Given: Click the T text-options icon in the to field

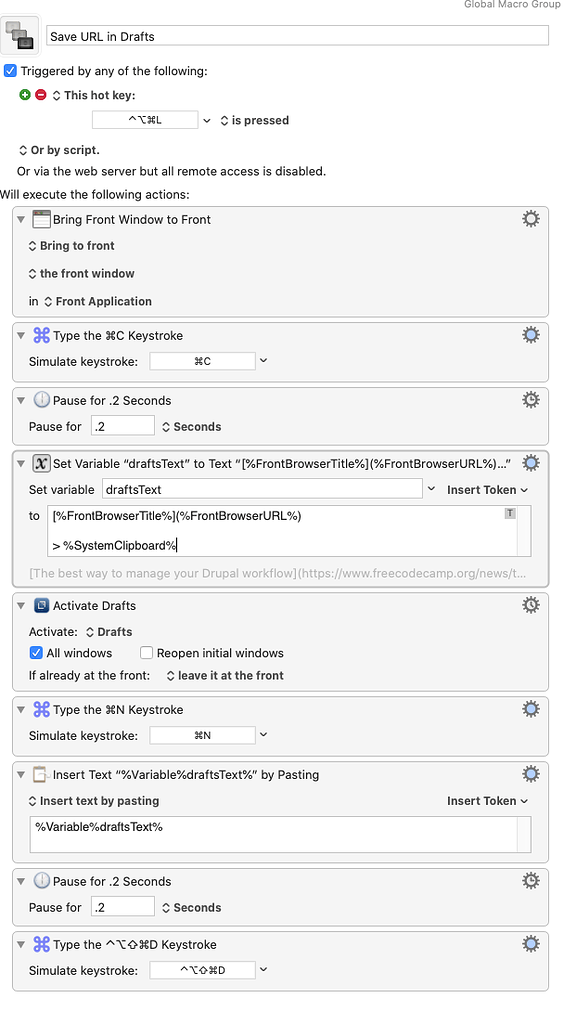Looking at the screenshot, I should pos(510,514).
